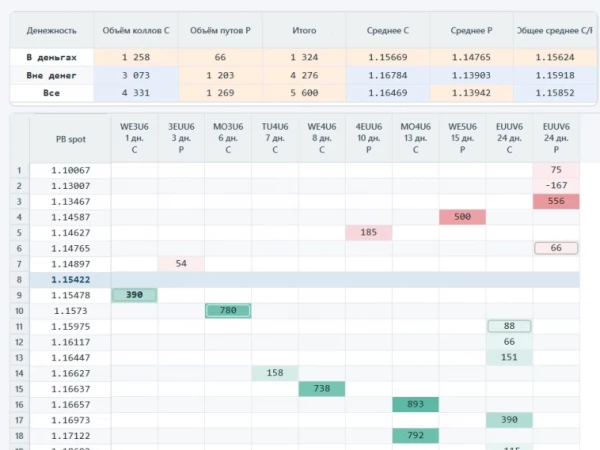Click spot price 1.1573
The height and width of the screenshot is (450, 600).
[71, 311]
